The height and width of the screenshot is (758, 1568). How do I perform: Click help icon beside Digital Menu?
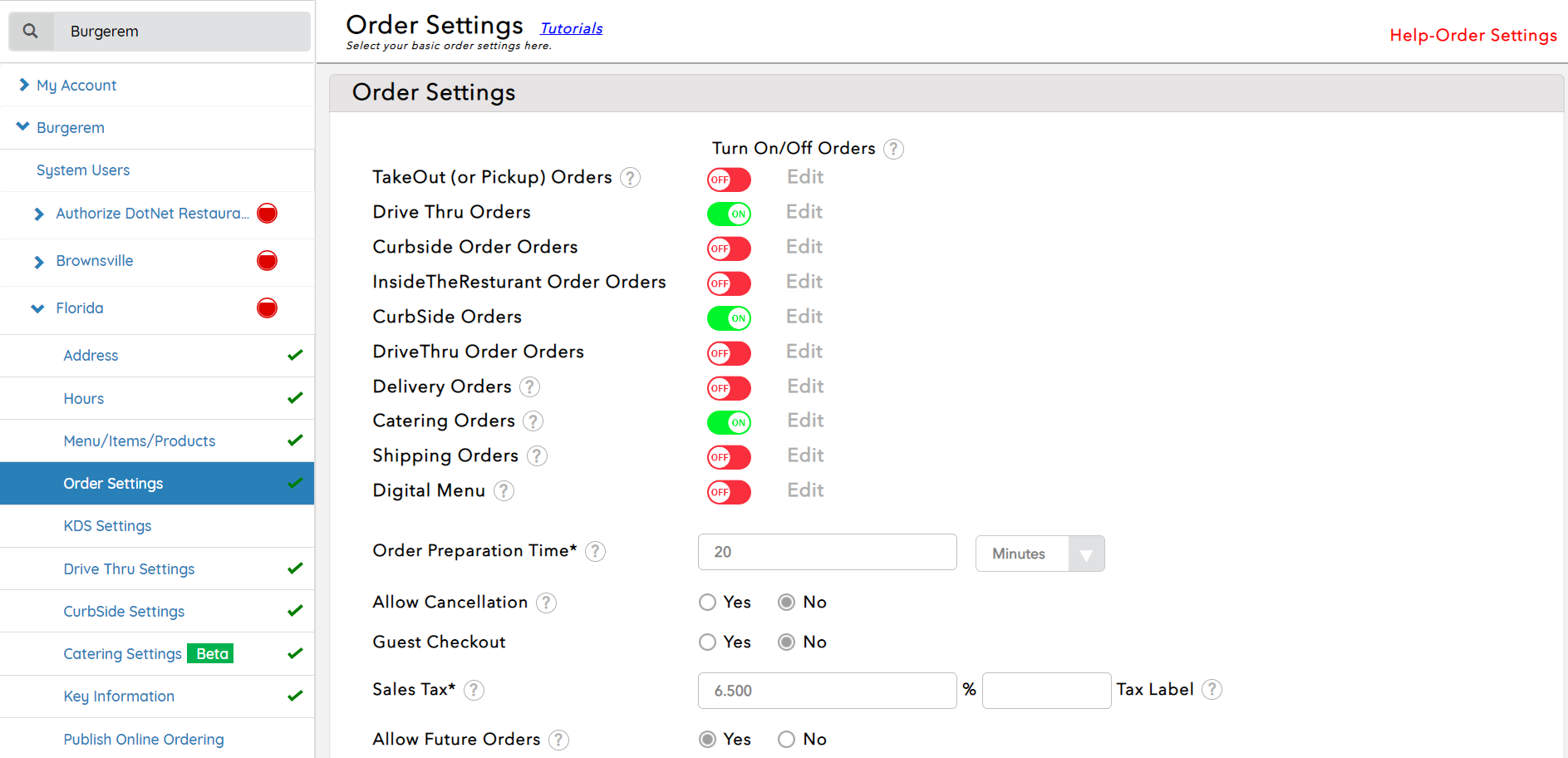tap(504, 491)
